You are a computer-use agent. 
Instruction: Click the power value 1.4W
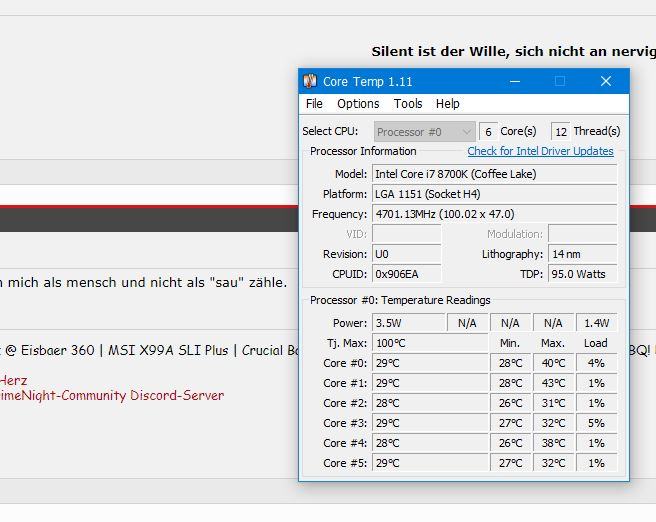(x=597, y=323)
